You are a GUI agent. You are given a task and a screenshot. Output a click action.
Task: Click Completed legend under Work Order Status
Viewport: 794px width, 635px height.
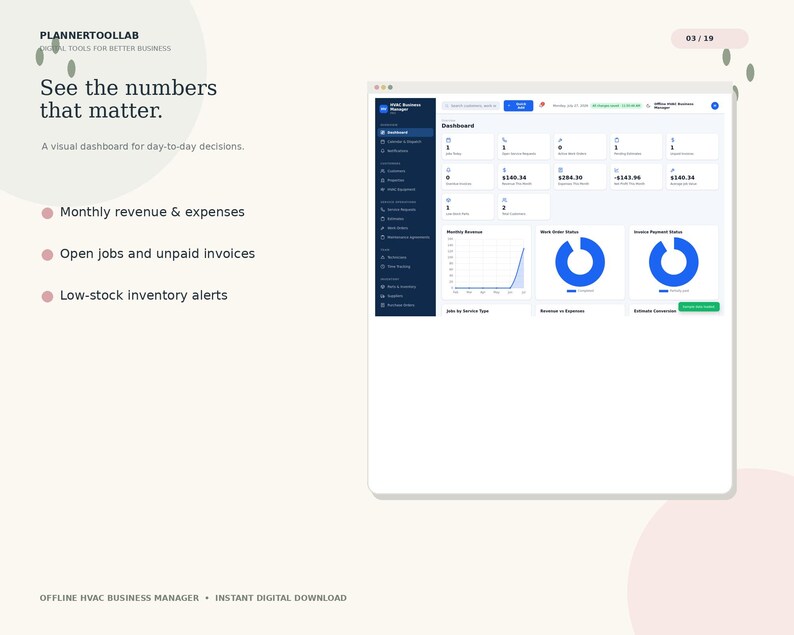[x=580, y=291]
